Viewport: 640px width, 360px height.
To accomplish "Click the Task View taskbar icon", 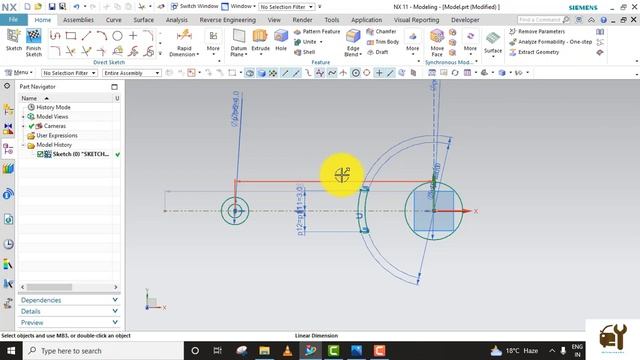I will coord(218,351).
